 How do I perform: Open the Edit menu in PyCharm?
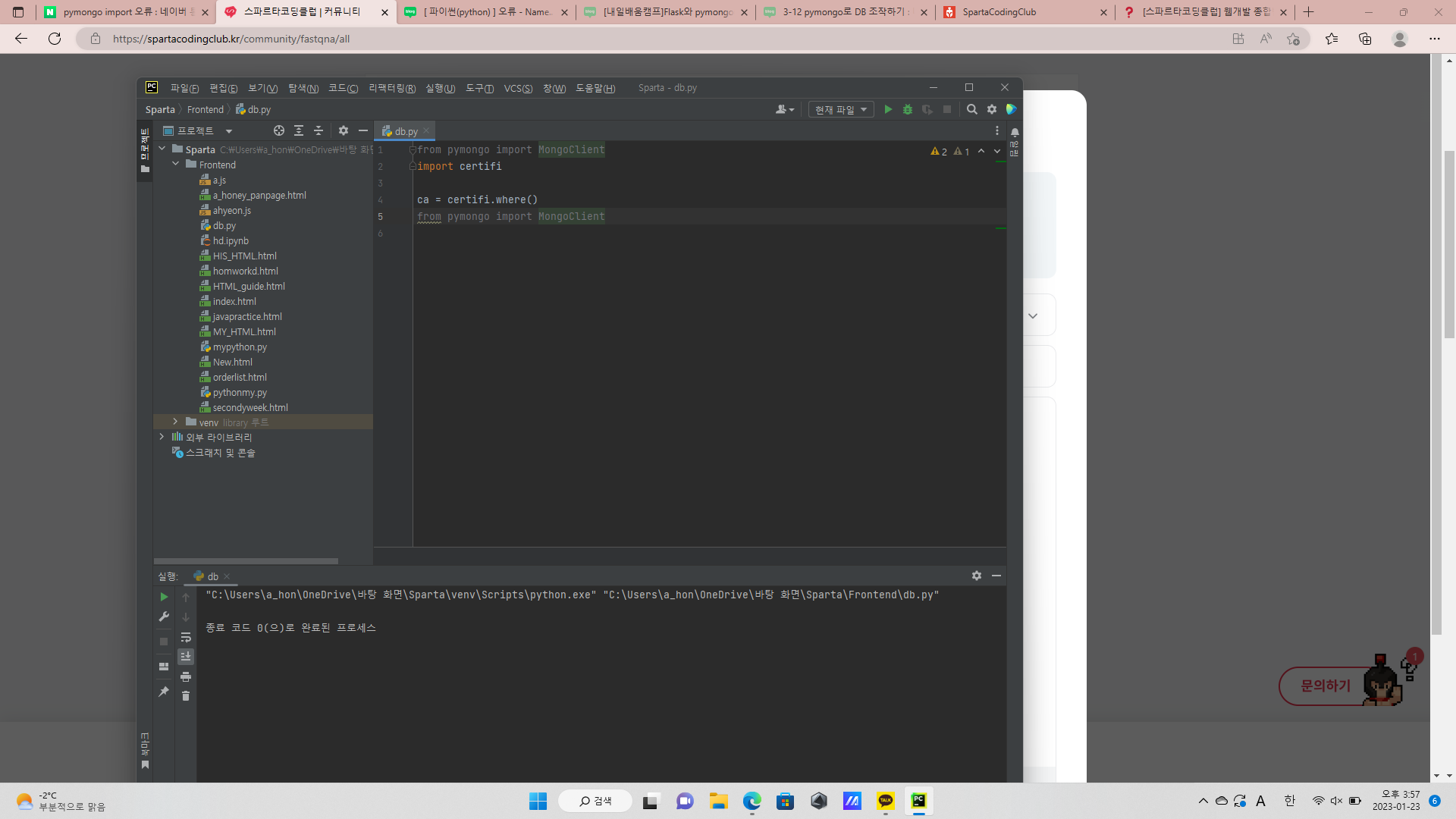[x=223, y=89]
